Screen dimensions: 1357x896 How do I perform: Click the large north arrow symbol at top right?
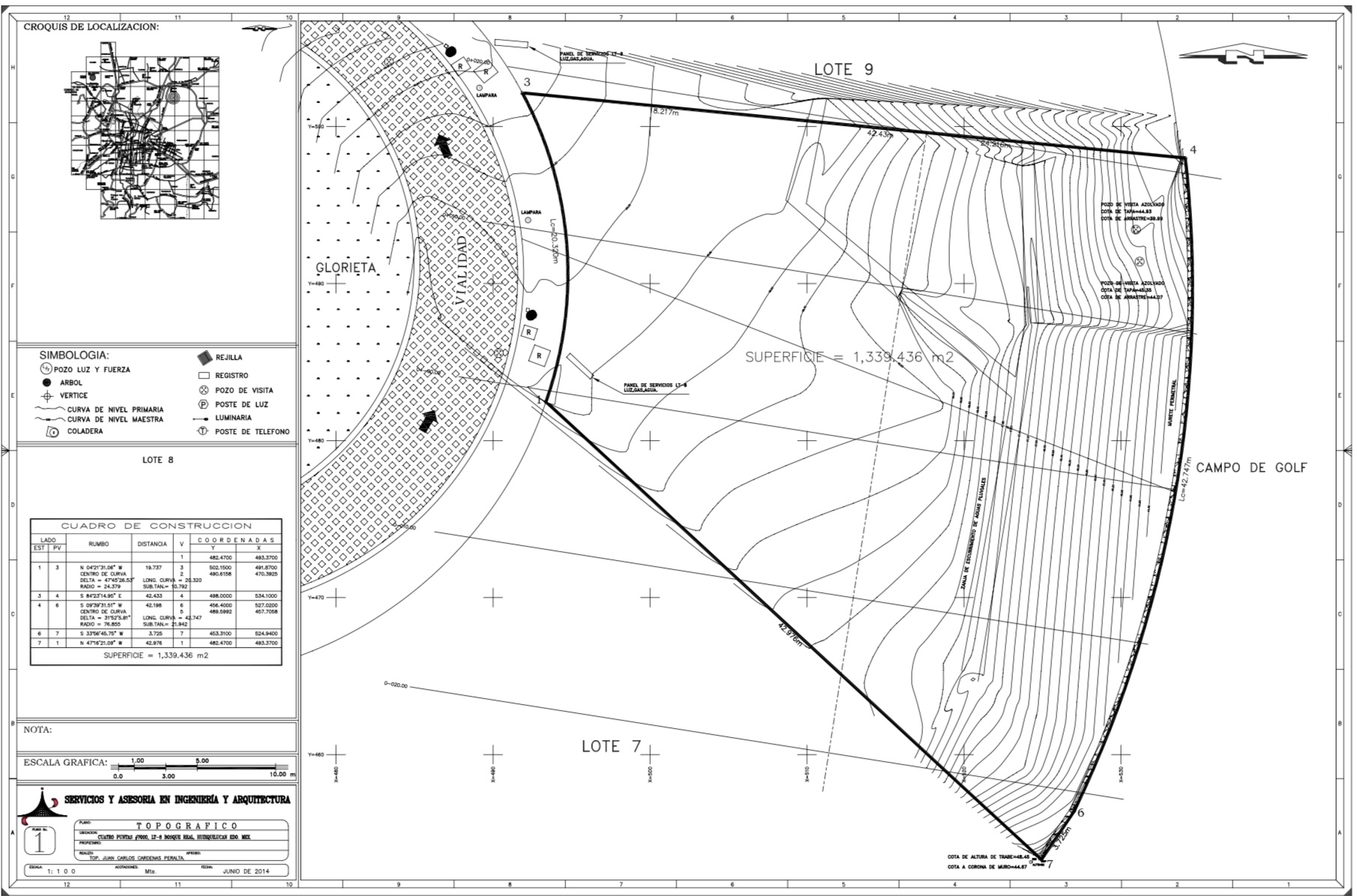(1245, 55)
